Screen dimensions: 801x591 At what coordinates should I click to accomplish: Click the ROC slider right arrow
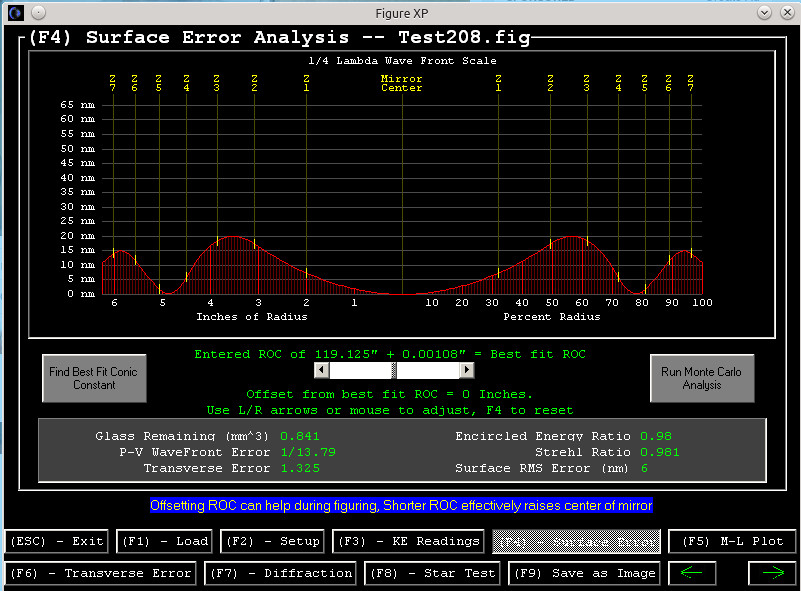(466, 370)
